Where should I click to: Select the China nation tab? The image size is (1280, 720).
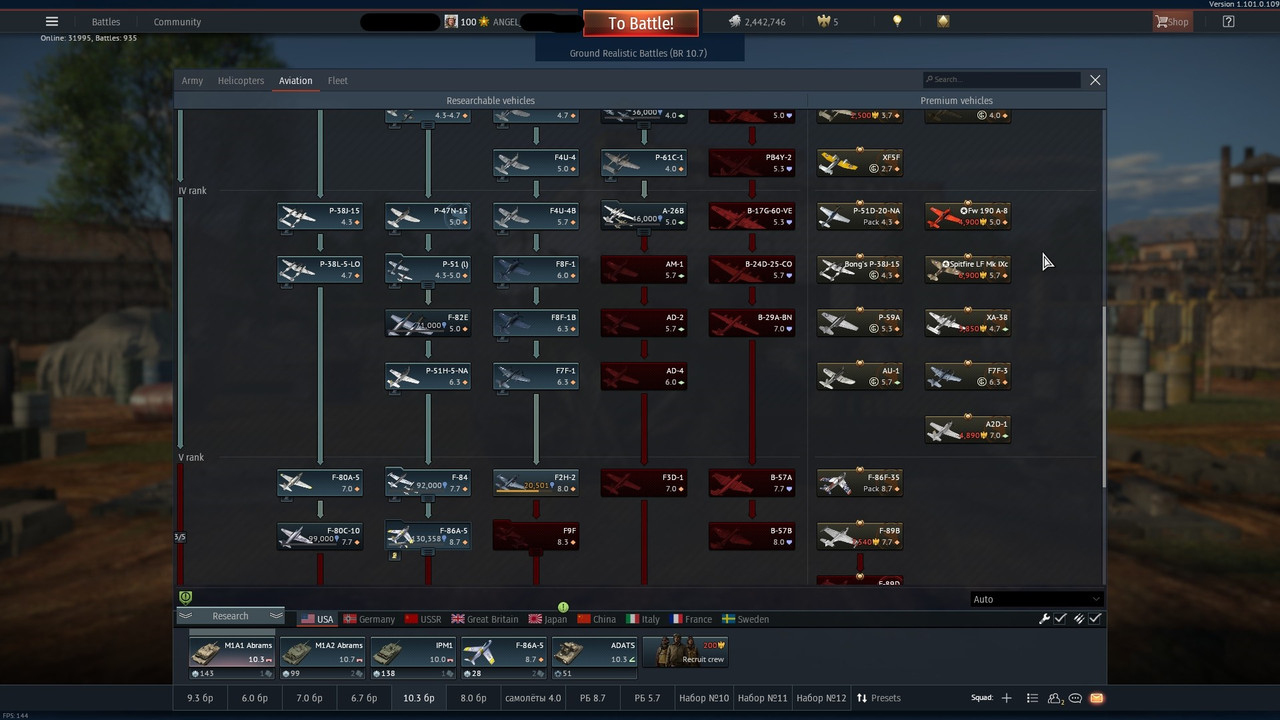click(597, 619)
